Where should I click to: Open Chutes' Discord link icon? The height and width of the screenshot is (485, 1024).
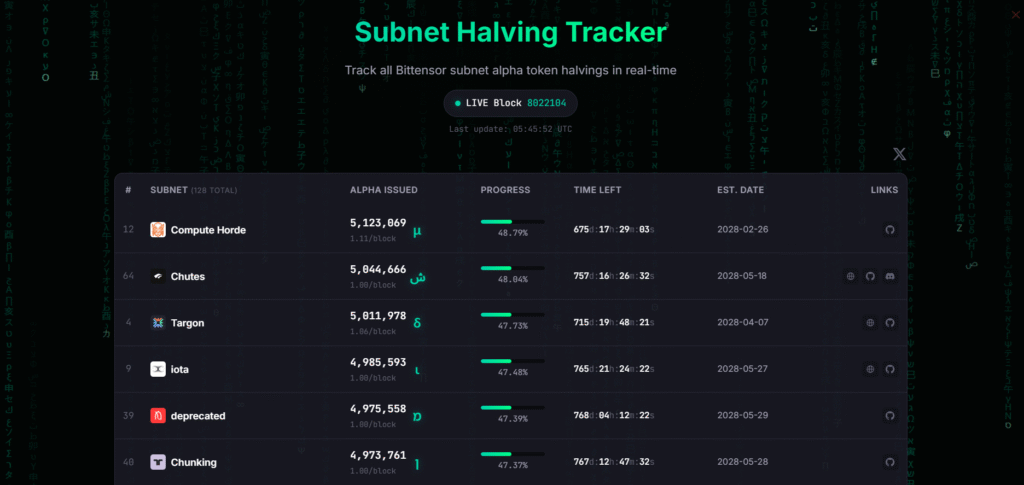click(890, 276)
